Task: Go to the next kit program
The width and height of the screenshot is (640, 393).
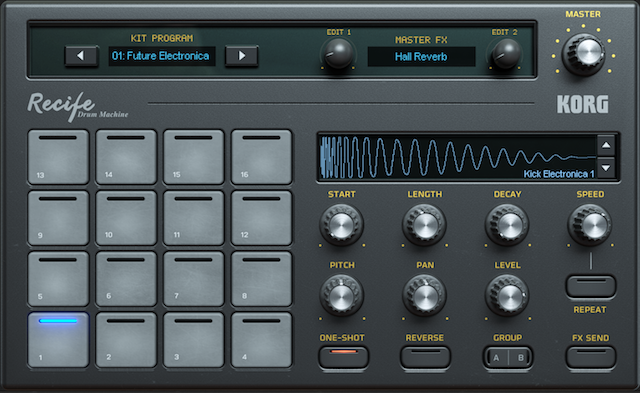Action: tap(242, 56)
